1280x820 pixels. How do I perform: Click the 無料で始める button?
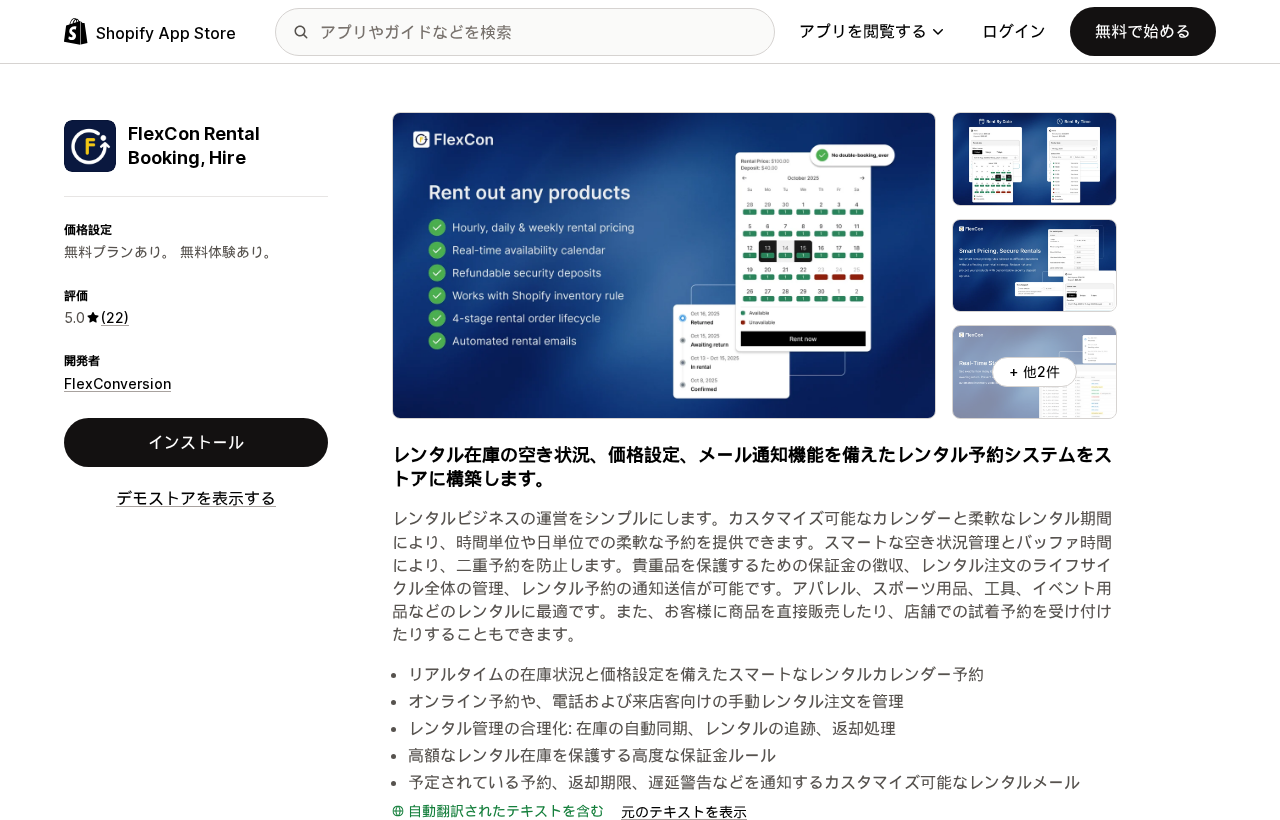[x=1143, y=32]
